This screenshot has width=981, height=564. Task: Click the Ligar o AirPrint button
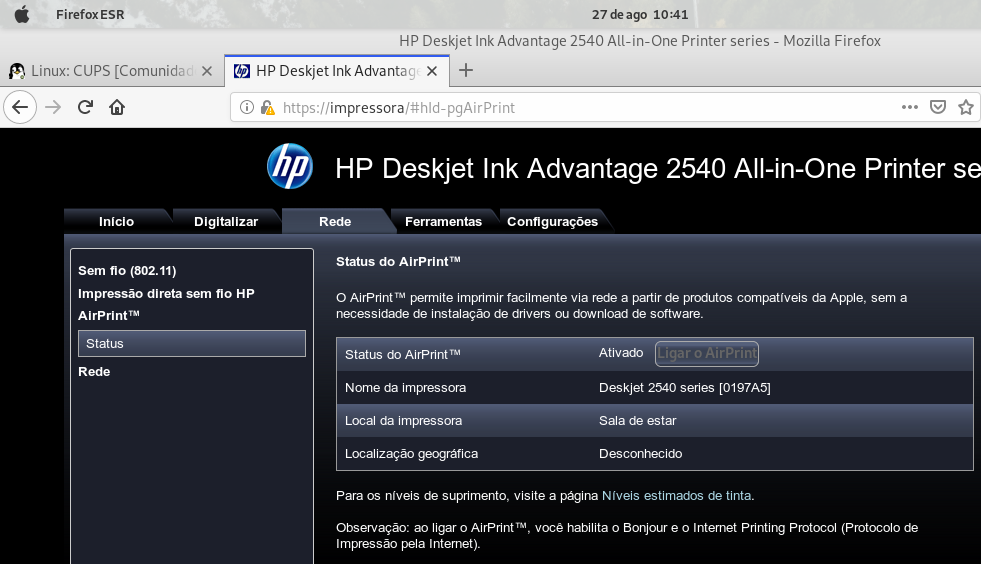[707, 354]
